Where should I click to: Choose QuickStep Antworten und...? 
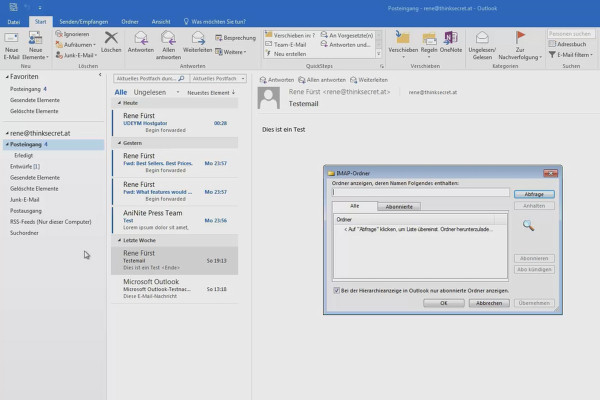coord(346,44)
